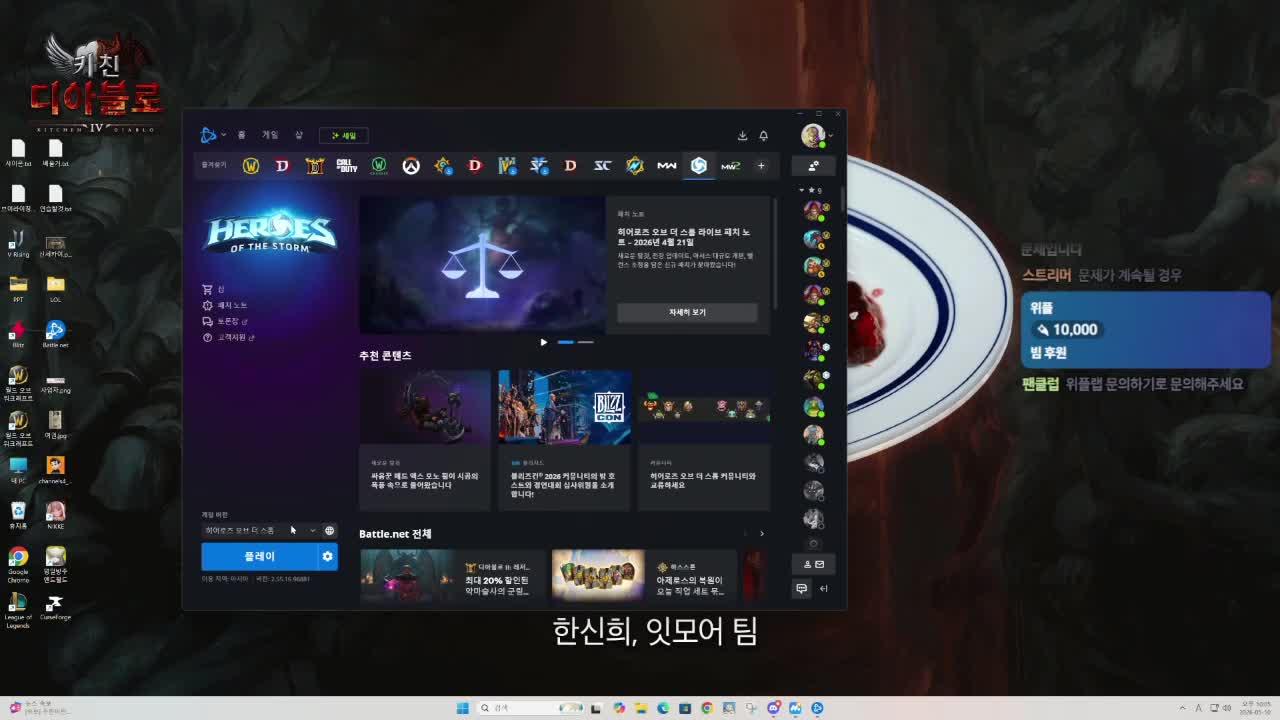1280x720 pixels.
Task: Select the Overwatch game icon
Action: pyautogui.click(x=411, y=166)
